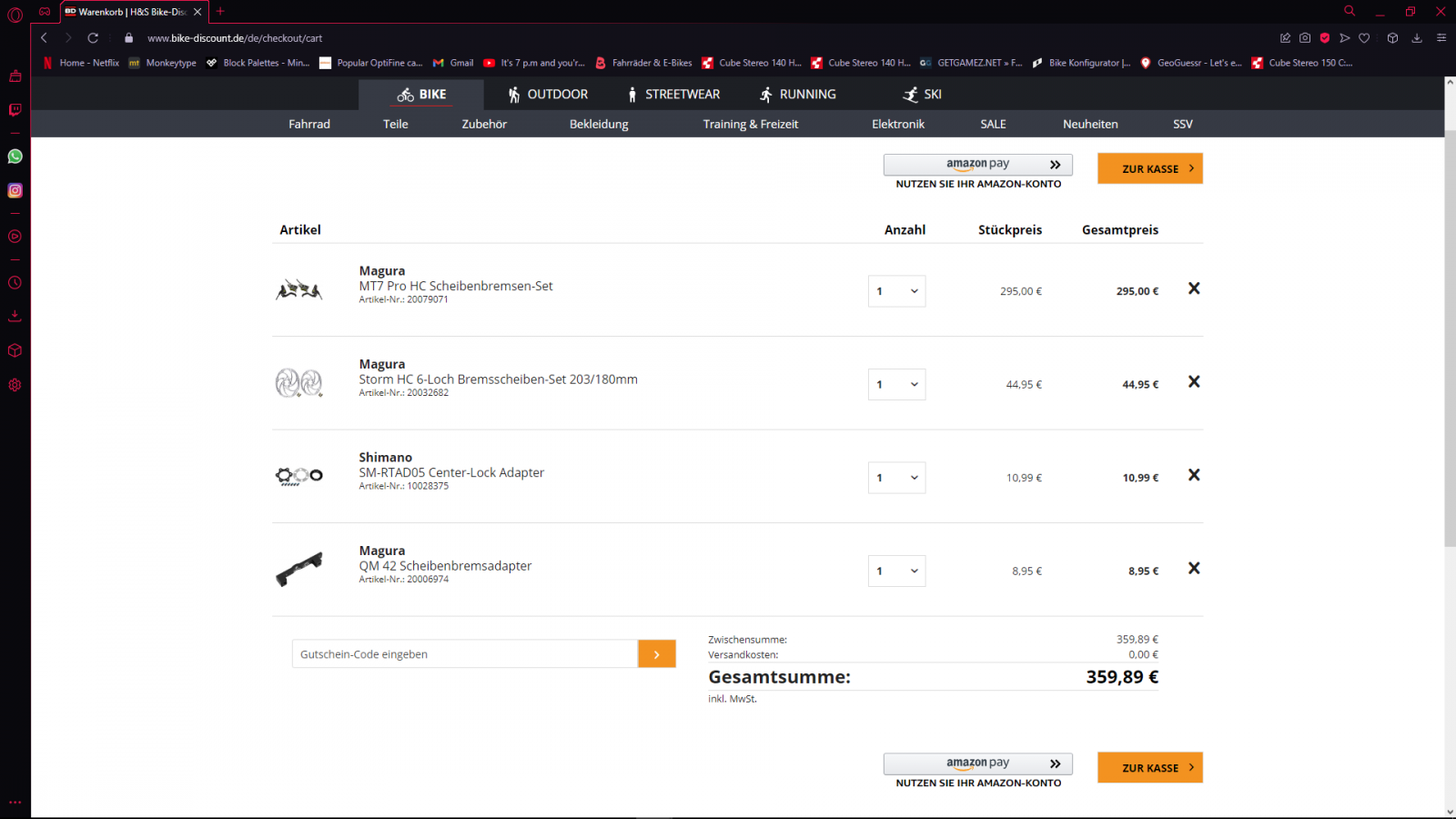Open Extensions cube icon in sidebar
Viewport: 1456px width, 819px height.
pos(15,350)
